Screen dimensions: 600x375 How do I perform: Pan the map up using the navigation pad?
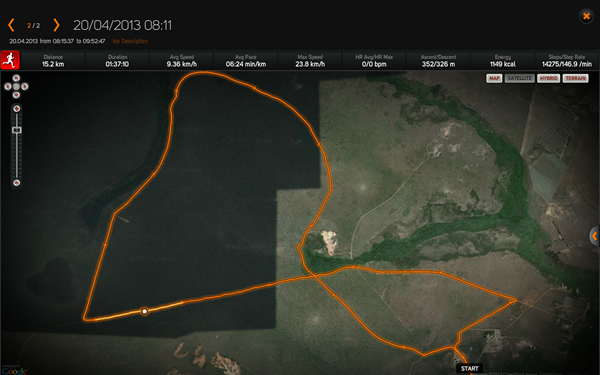pyautogui.click(x=16, y=78)
